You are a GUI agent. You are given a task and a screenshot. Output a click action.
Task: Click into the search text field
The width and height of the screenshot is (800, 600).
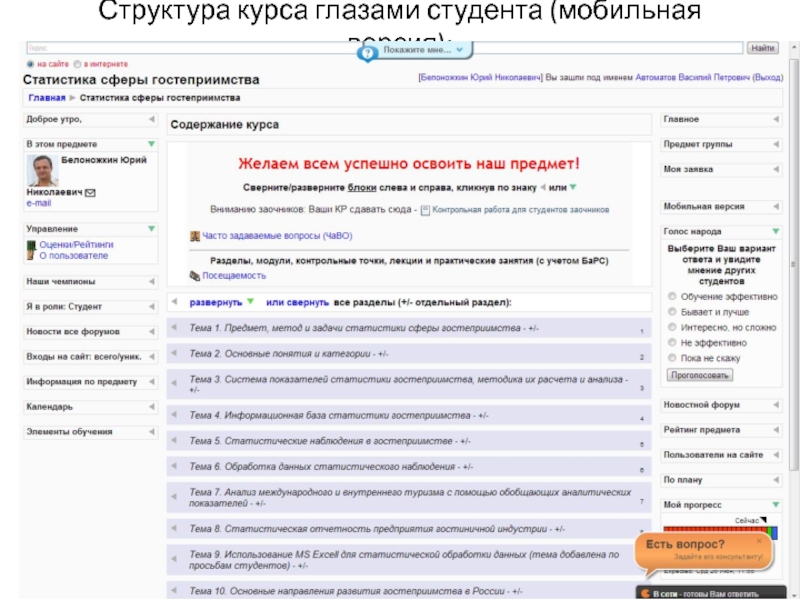(380, 47)
